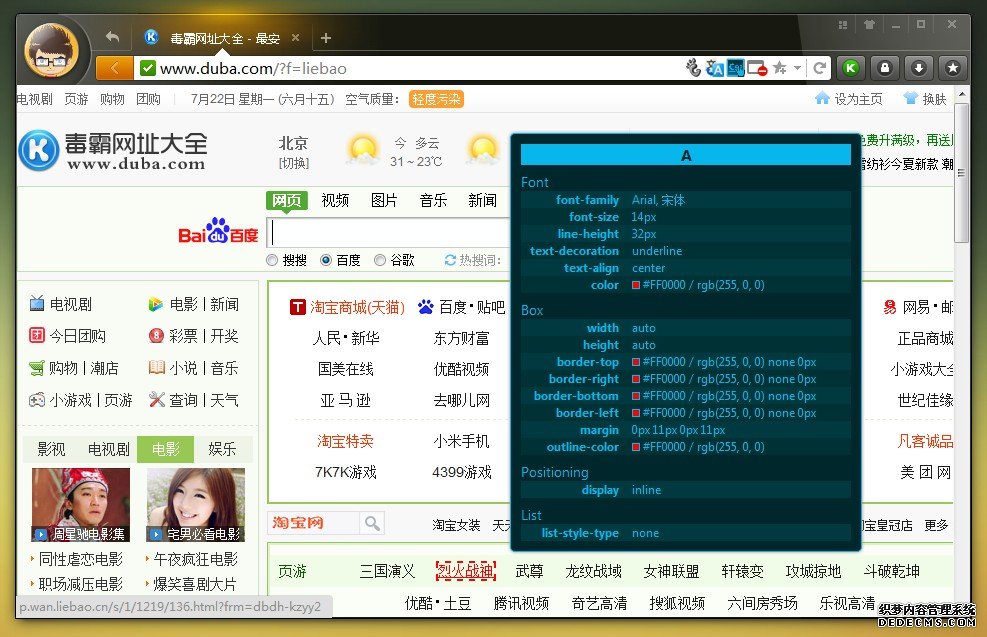987x637 pixels.
Task: Click outline-color red swatch in CSS panel
Action: (x=636, y=447)
